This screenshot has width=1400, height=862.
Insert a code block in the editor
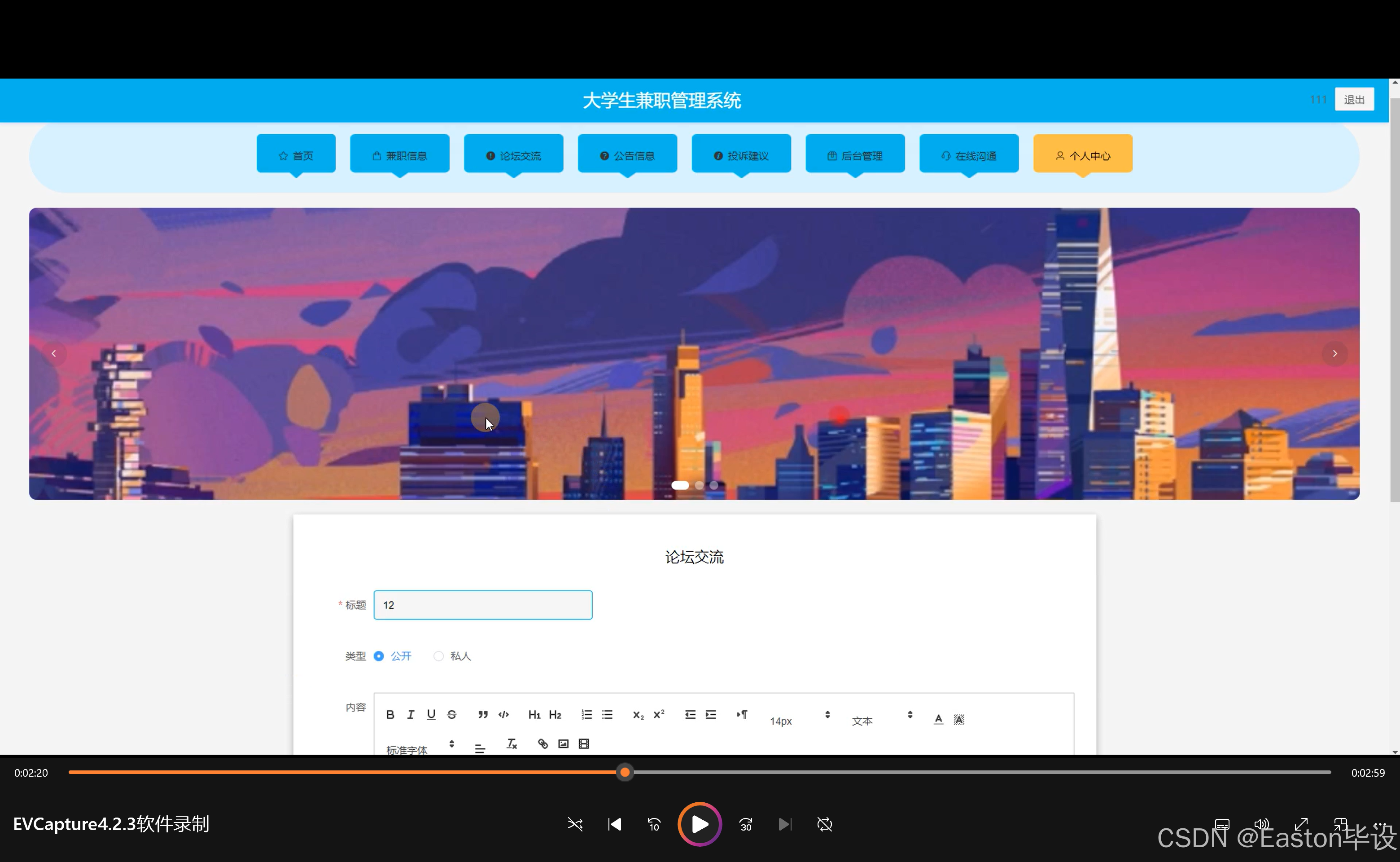503,714
